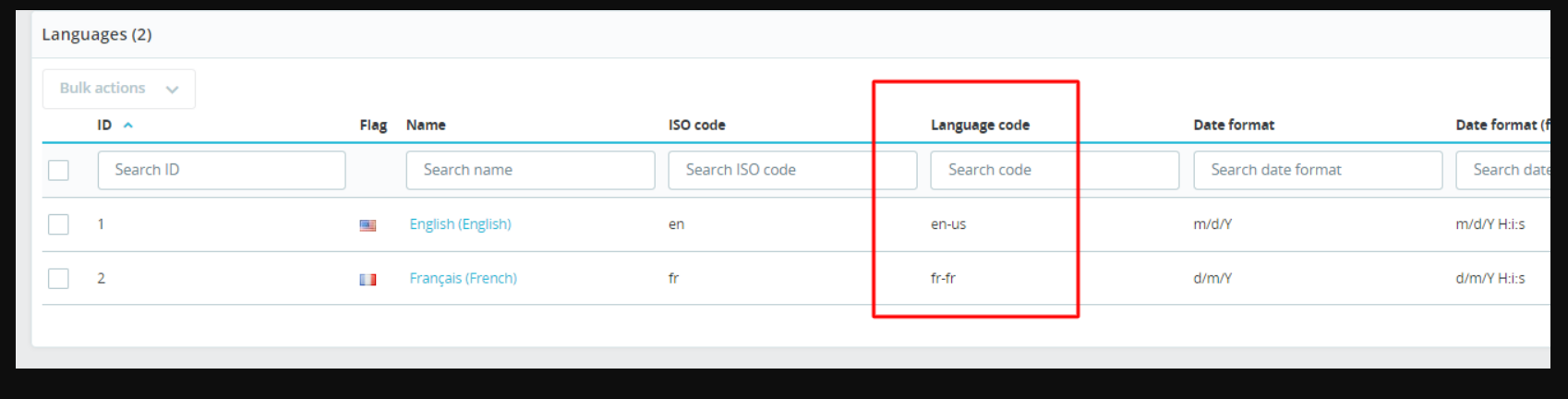Tick the checkbox for Français row
The width and height of the screenshot is (1568, 399).
(58, 278)
